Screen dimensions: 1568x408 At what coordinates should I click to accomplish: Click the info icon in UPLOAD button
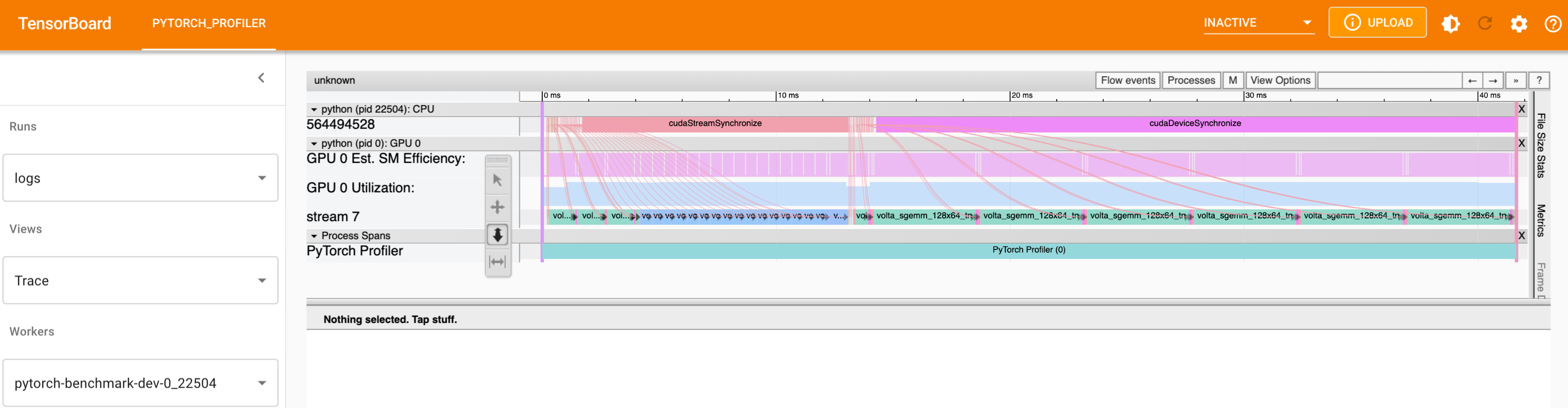1352,22
